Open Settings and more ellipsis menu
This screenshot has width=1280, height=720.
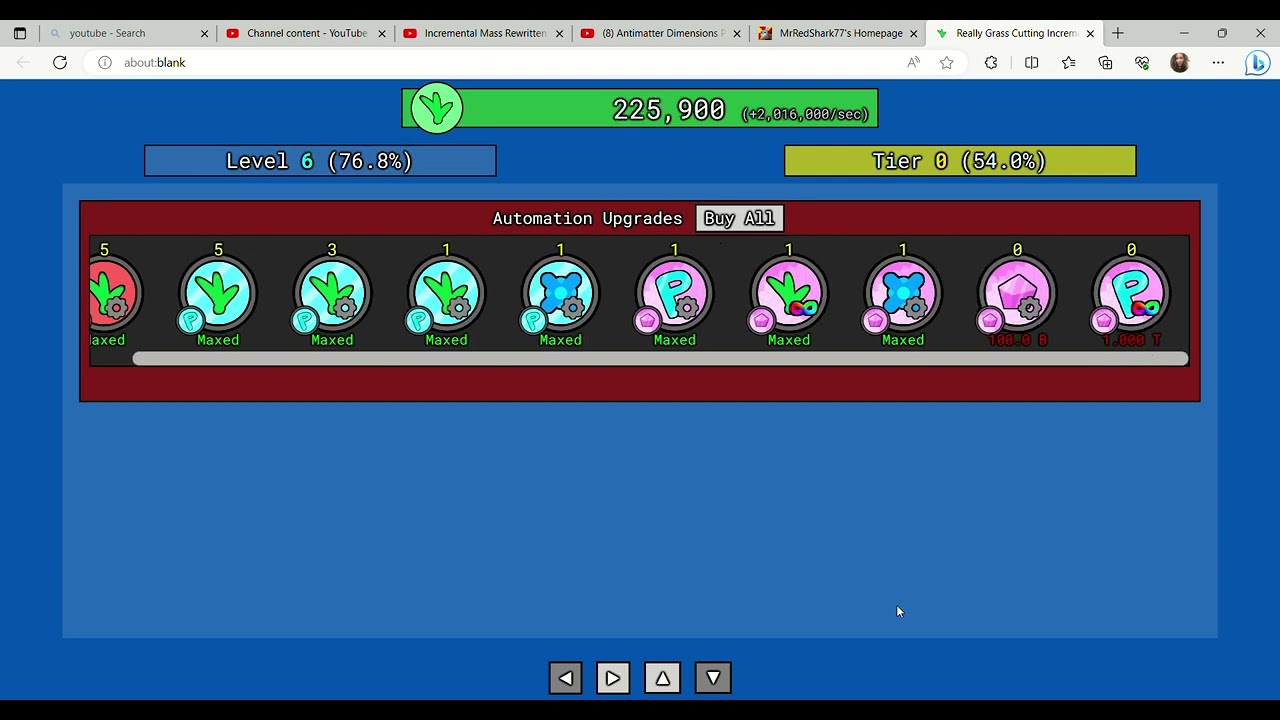pyautogui.click(x=1218, y=62)
